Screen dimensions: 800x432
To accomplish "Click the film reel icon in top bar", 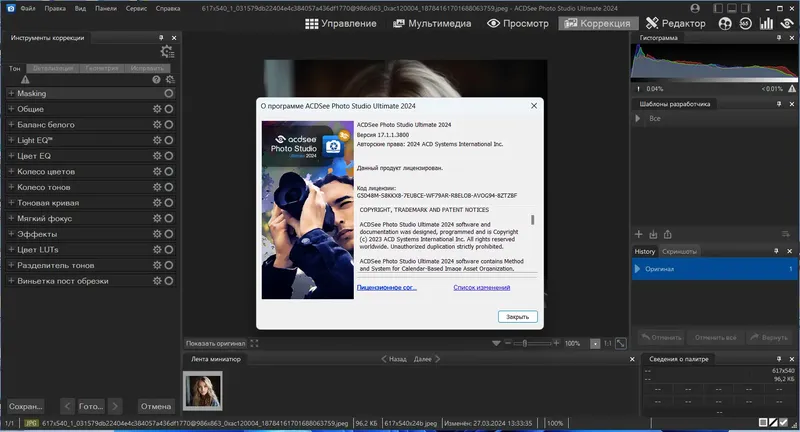I will [725, 23].
